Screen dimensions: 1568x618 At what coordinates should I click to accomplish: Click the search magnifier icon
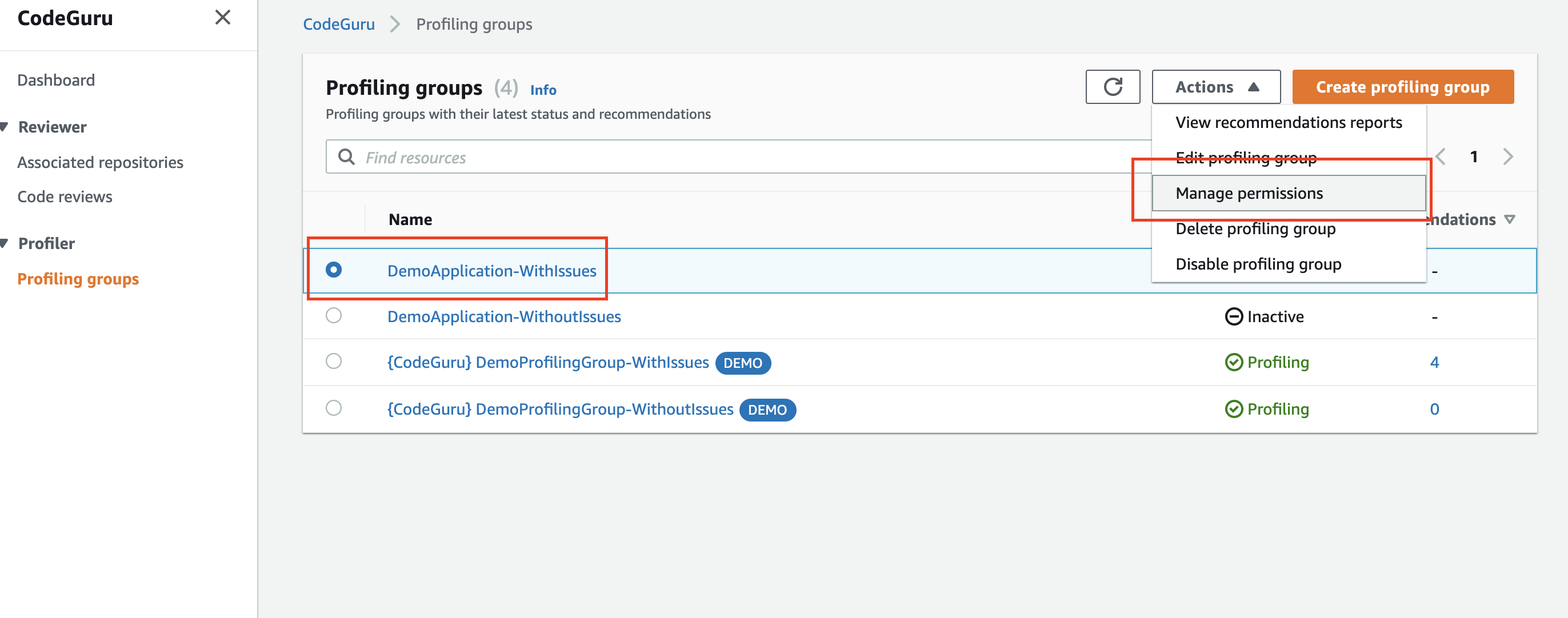coord(346,157)
